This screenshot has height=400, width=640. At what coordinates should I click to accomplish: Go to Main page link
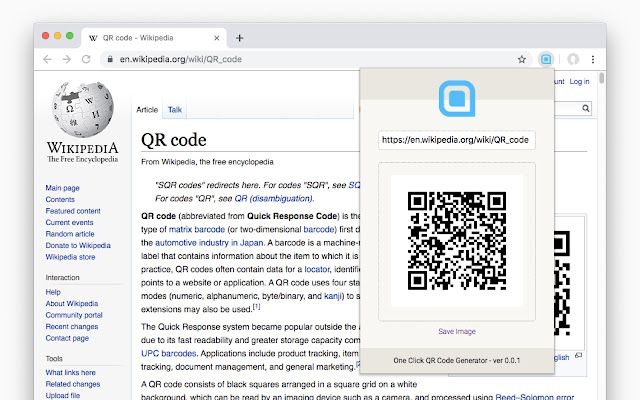tap(62, 188)
